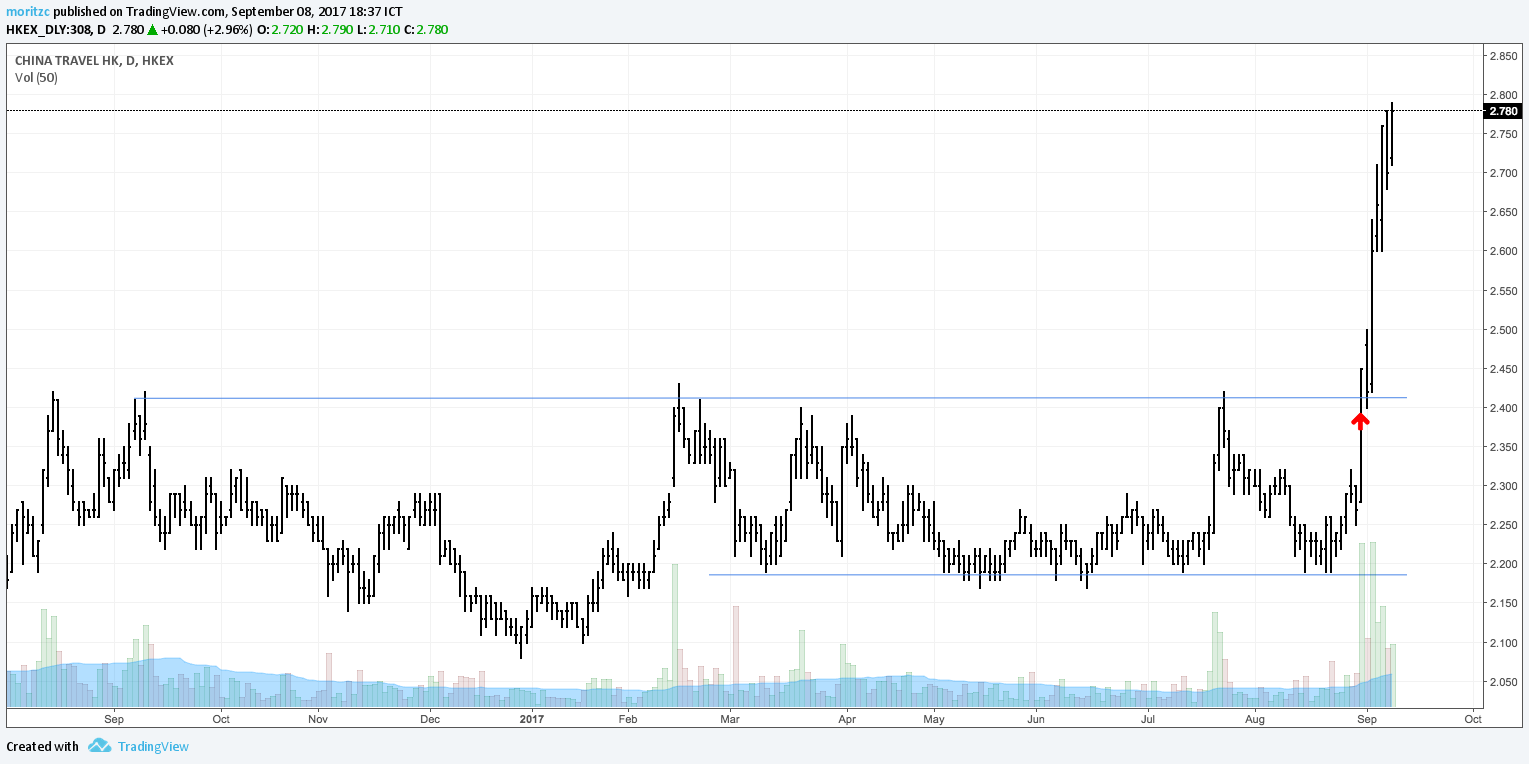Click the Jul label on time axis

[x=1149, y=718]
